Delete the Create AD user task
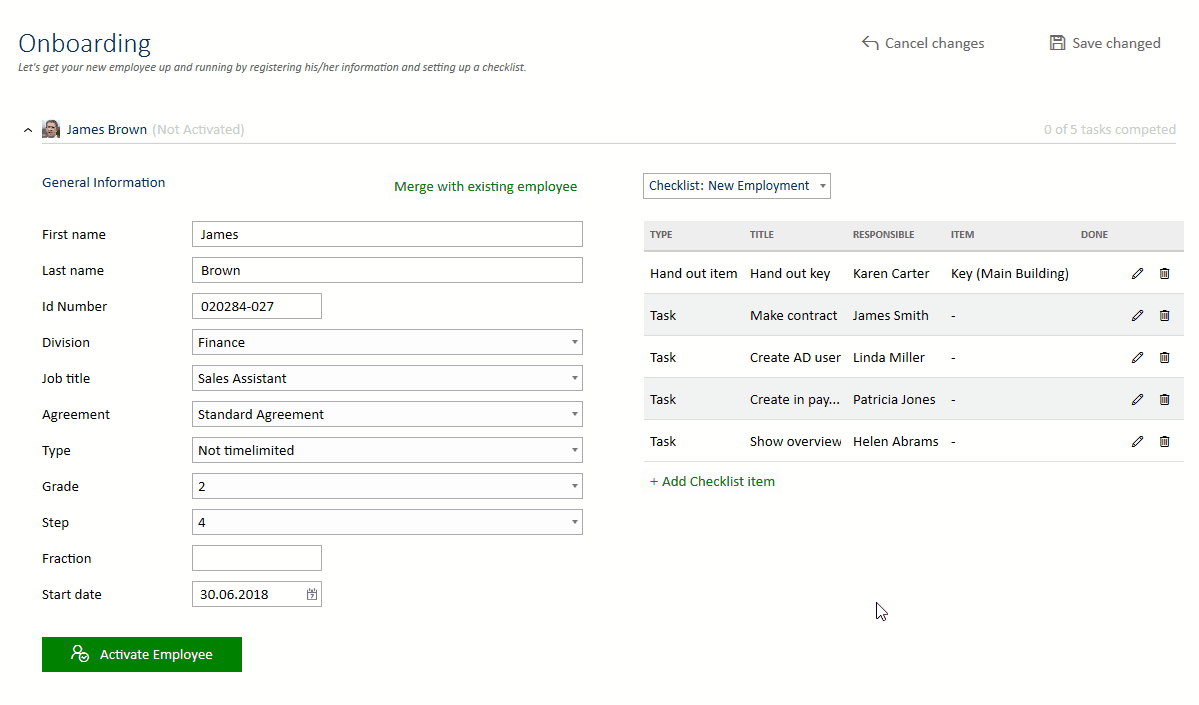1199x705 pixels. tap(1164, 358)
